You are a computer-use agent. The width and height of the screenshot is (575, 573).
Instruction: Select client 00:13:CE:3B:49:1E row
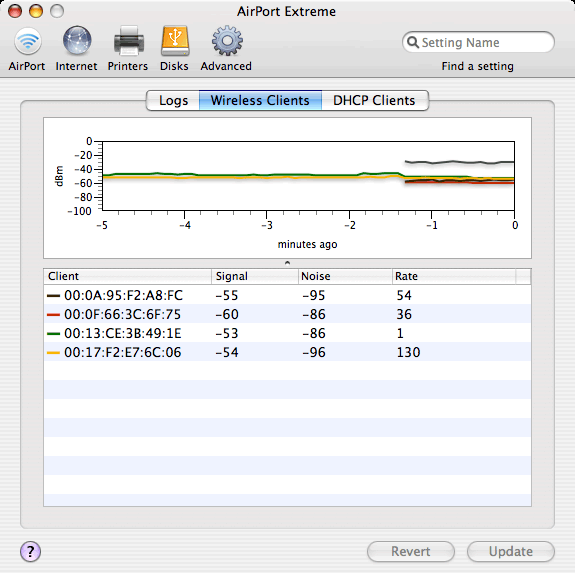[x=287, y=333]
